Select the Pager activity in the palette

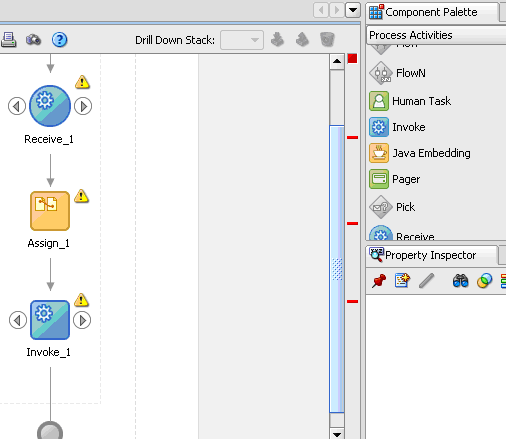pos(395,179)
